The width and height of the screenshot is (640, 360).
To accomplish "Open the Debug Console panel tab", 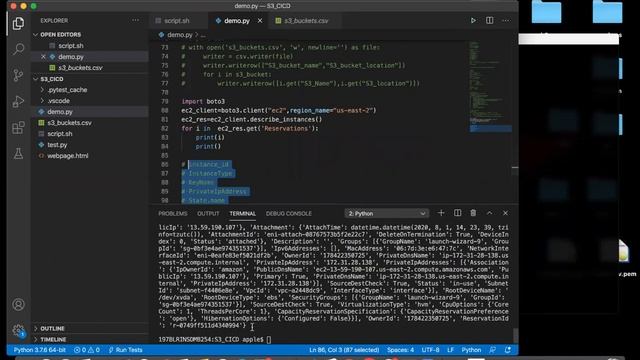I will [x=289, y=213].
